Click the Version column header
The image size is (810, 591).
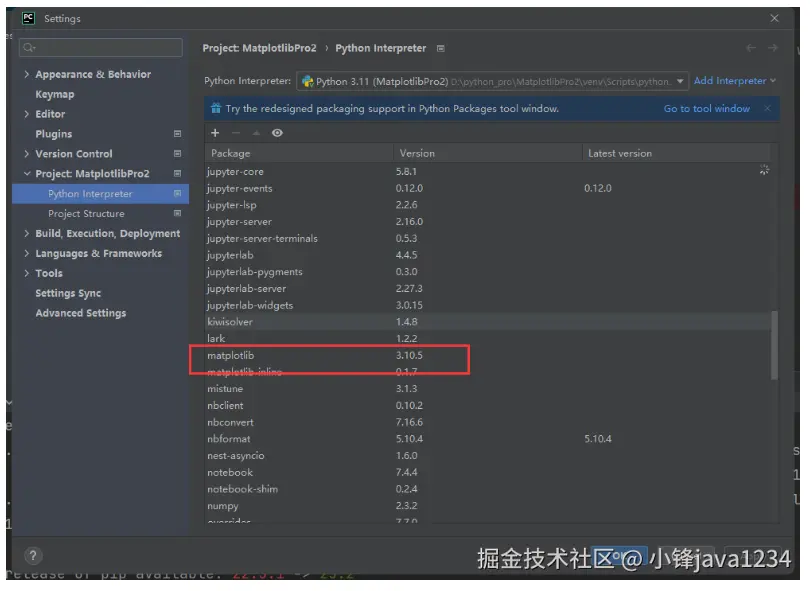tap(487, 153)
